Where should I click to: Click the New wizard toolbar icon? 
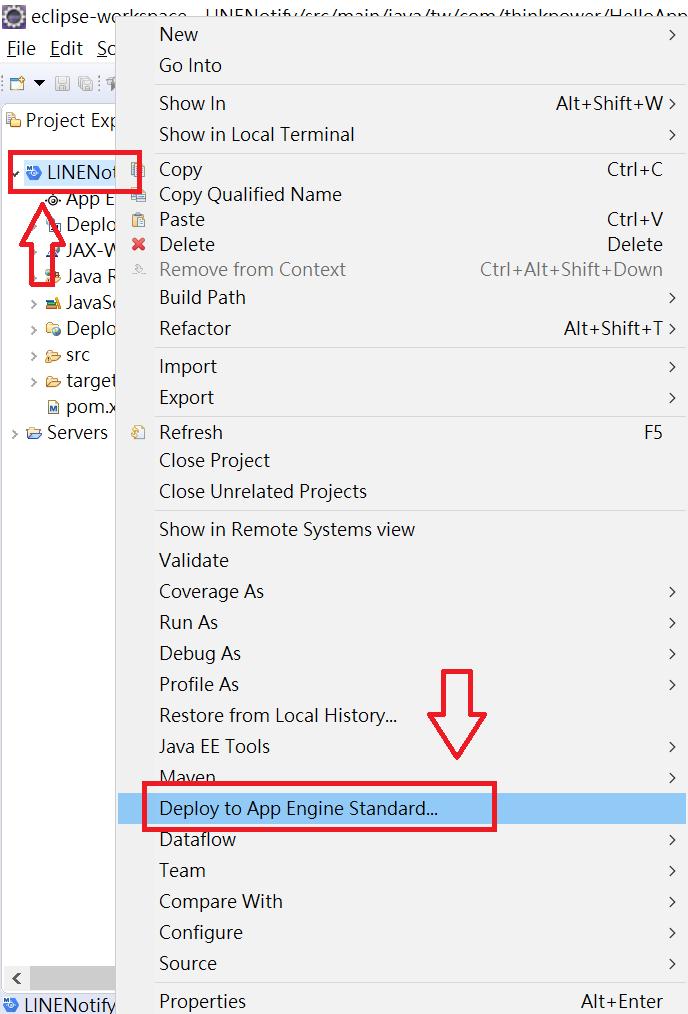point(17,83)
